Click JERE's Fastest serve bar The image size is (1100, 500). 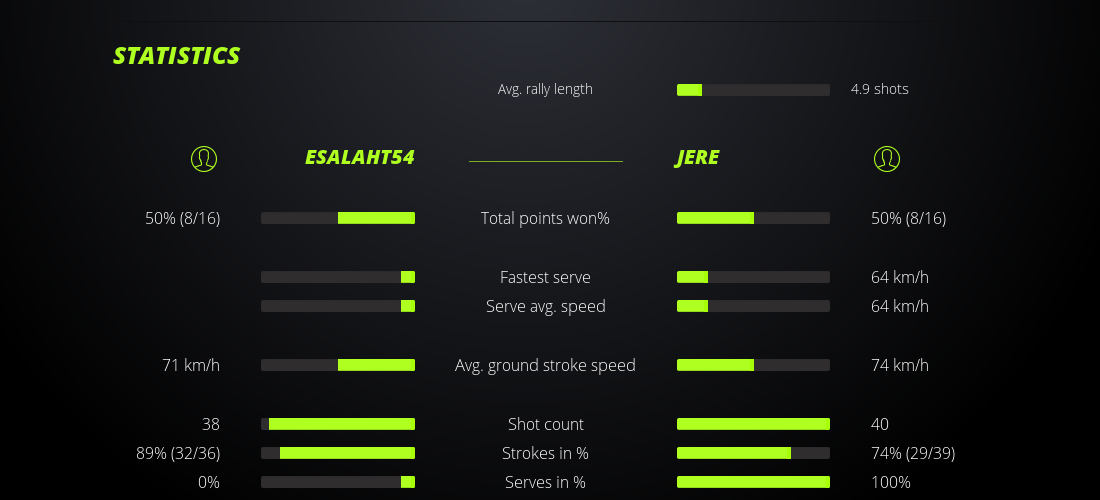pos(753,277)
